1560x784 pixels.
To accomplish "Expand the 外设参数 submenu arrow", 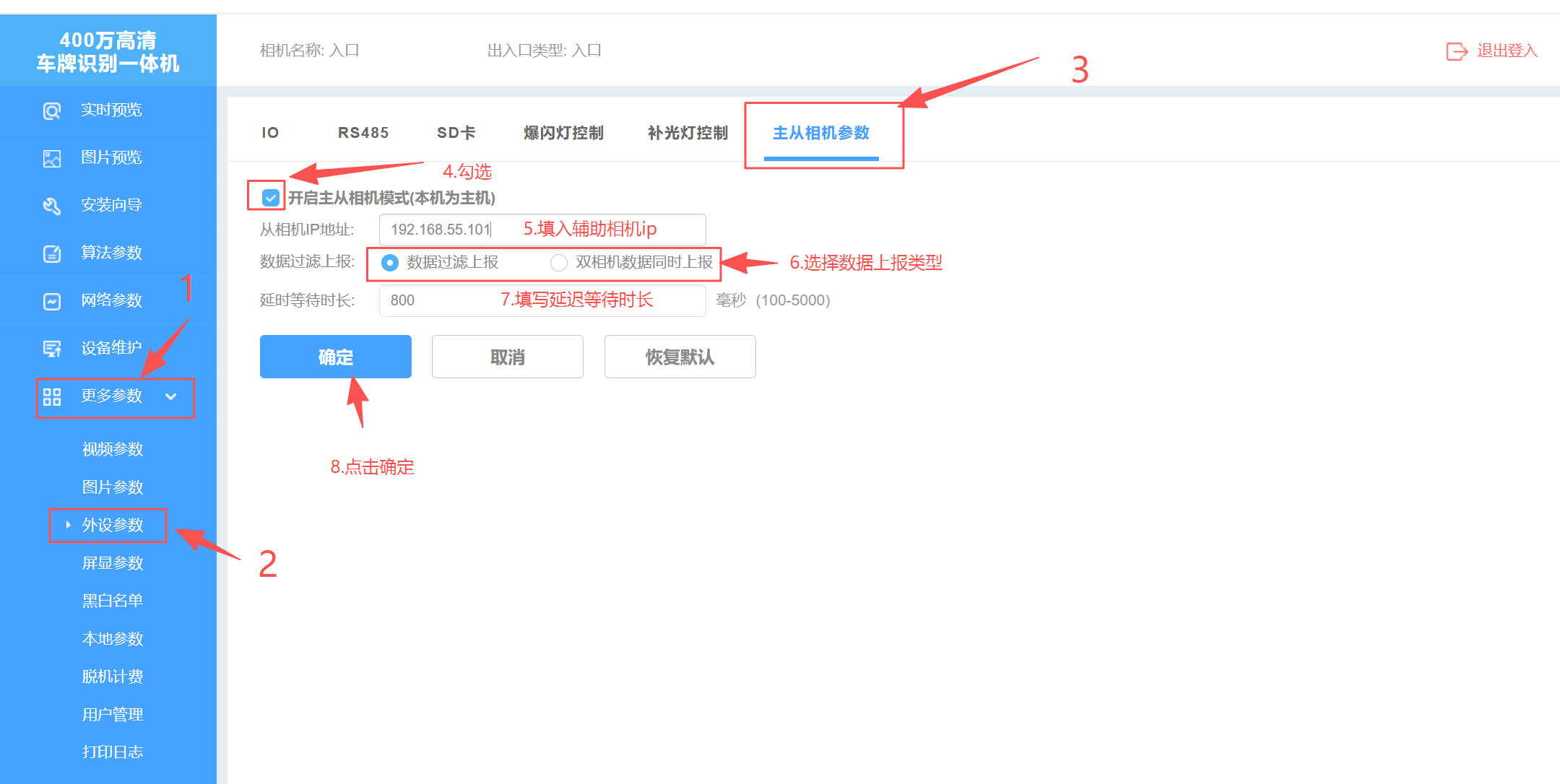I will pyautogui.click(x=68, y=526).
